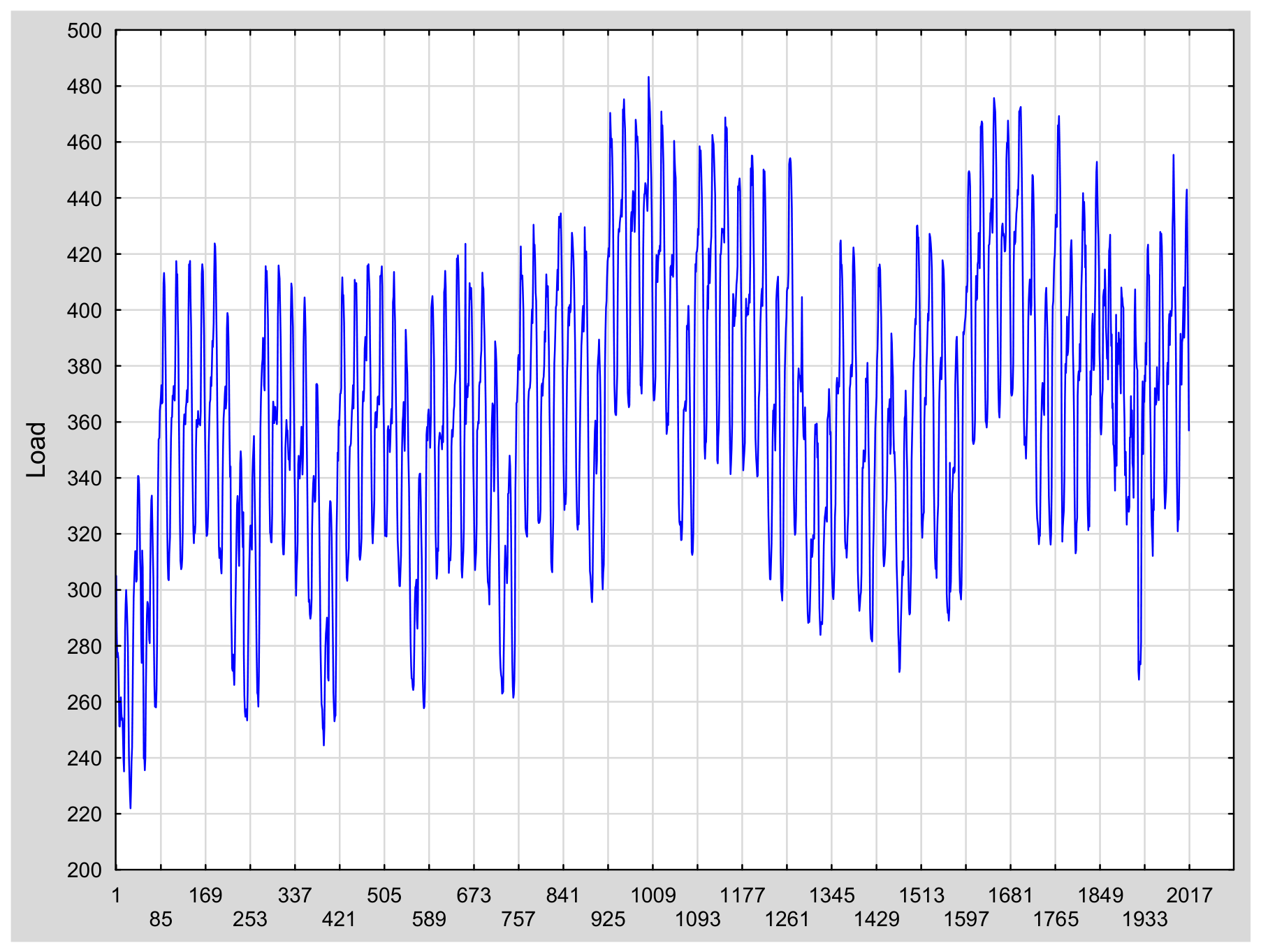The height and width of the screenshot is (952, 1261).
Task: Click y-axis tick label 280
Action: tap(85, 647)
